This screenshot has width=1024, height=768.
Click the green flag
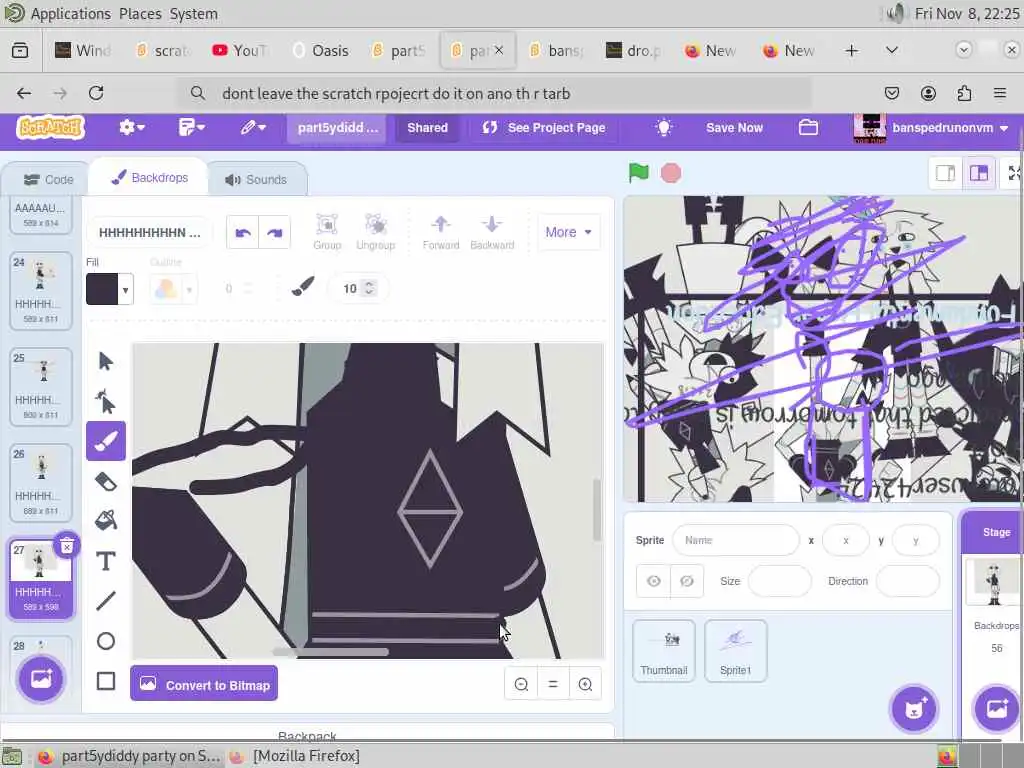pyautogui.click(x=639, y=173)
